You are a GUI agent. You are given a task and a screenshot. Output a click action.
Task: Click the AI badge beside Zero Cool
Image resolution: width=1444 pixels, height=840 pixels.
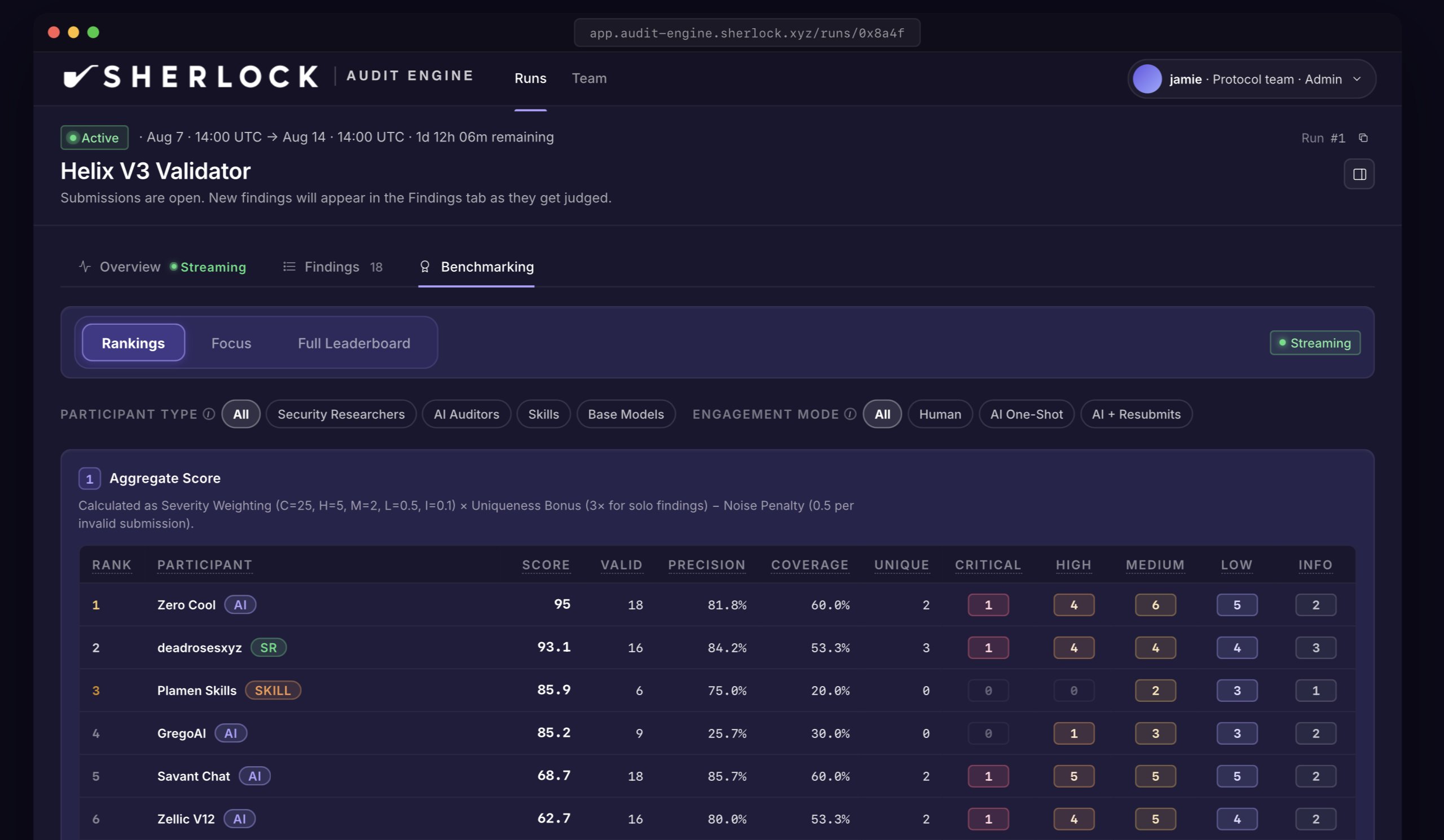[240, 605]
